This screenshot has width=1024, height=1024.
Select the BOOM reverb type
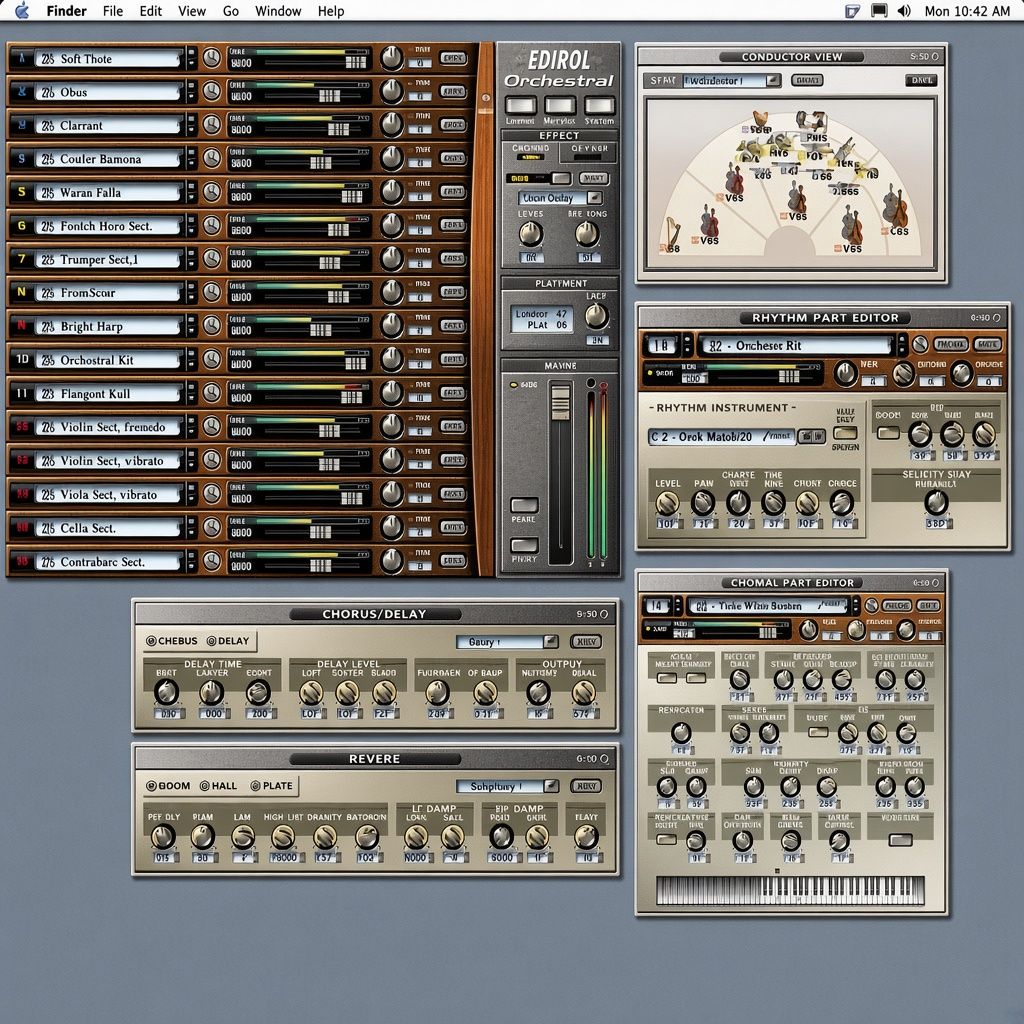coord(168,786)
